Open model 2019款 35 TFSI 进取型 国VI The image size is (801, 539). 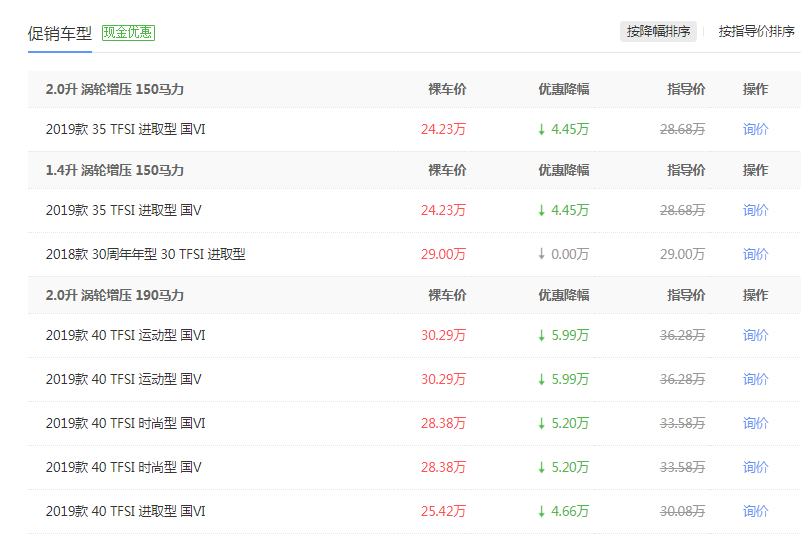(x=126, y=129)
